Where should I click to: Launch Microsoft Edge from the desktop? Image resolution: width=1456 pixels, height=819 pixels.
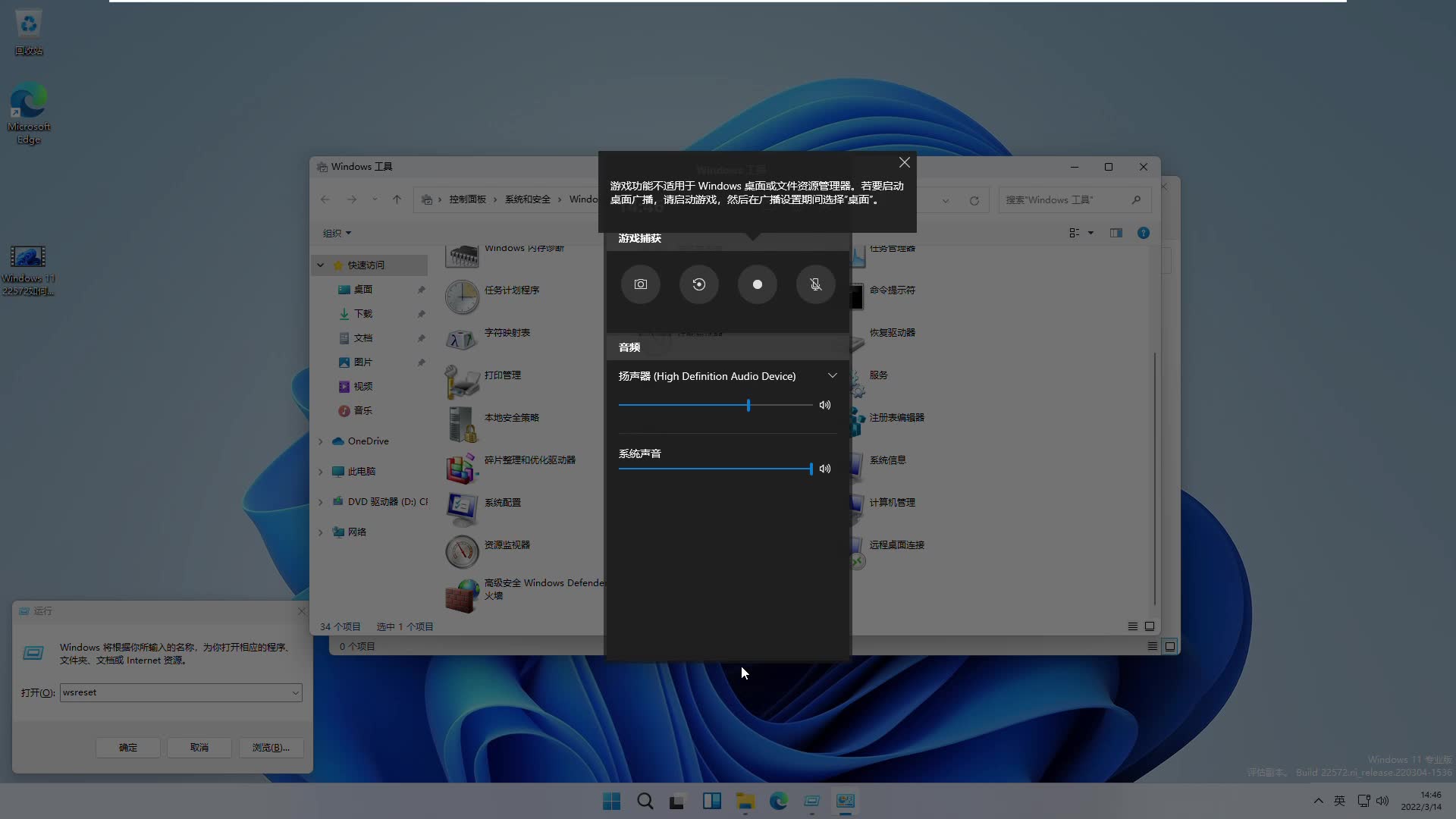[28, 106]
